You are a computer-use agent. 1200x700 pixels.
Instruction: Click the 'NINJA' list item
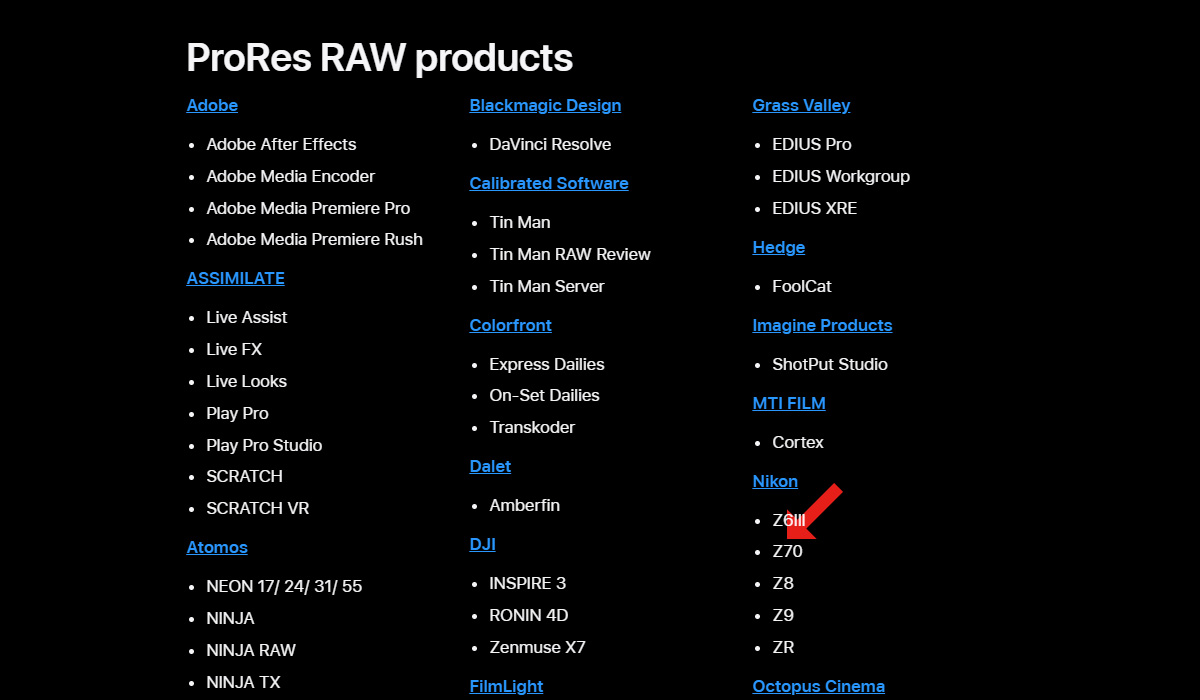coord(230,618)
